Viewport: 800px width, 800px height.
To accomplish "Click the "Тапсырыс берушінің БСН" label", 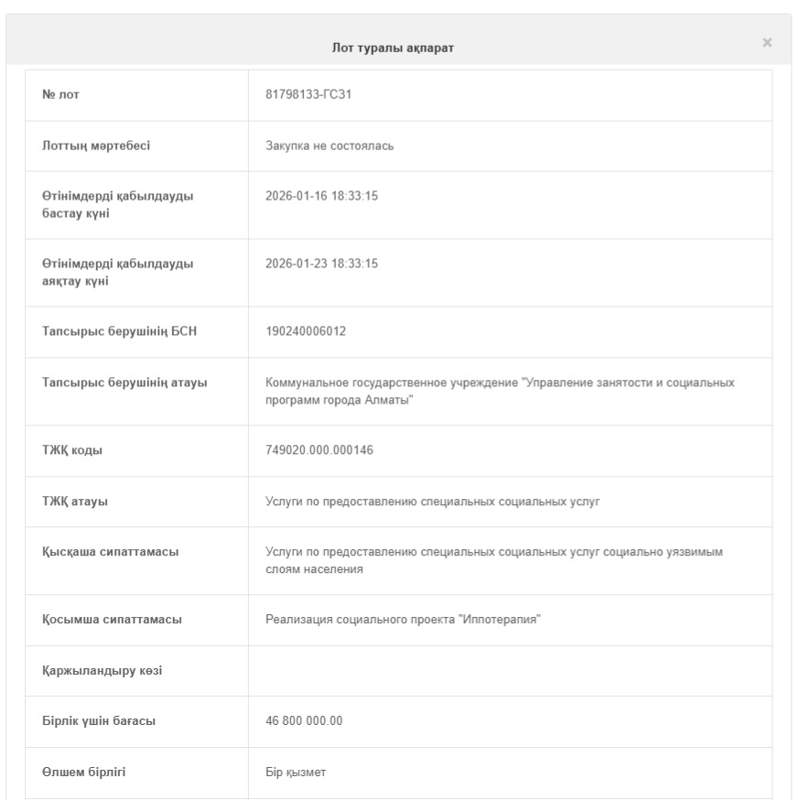I will [119, 331].
